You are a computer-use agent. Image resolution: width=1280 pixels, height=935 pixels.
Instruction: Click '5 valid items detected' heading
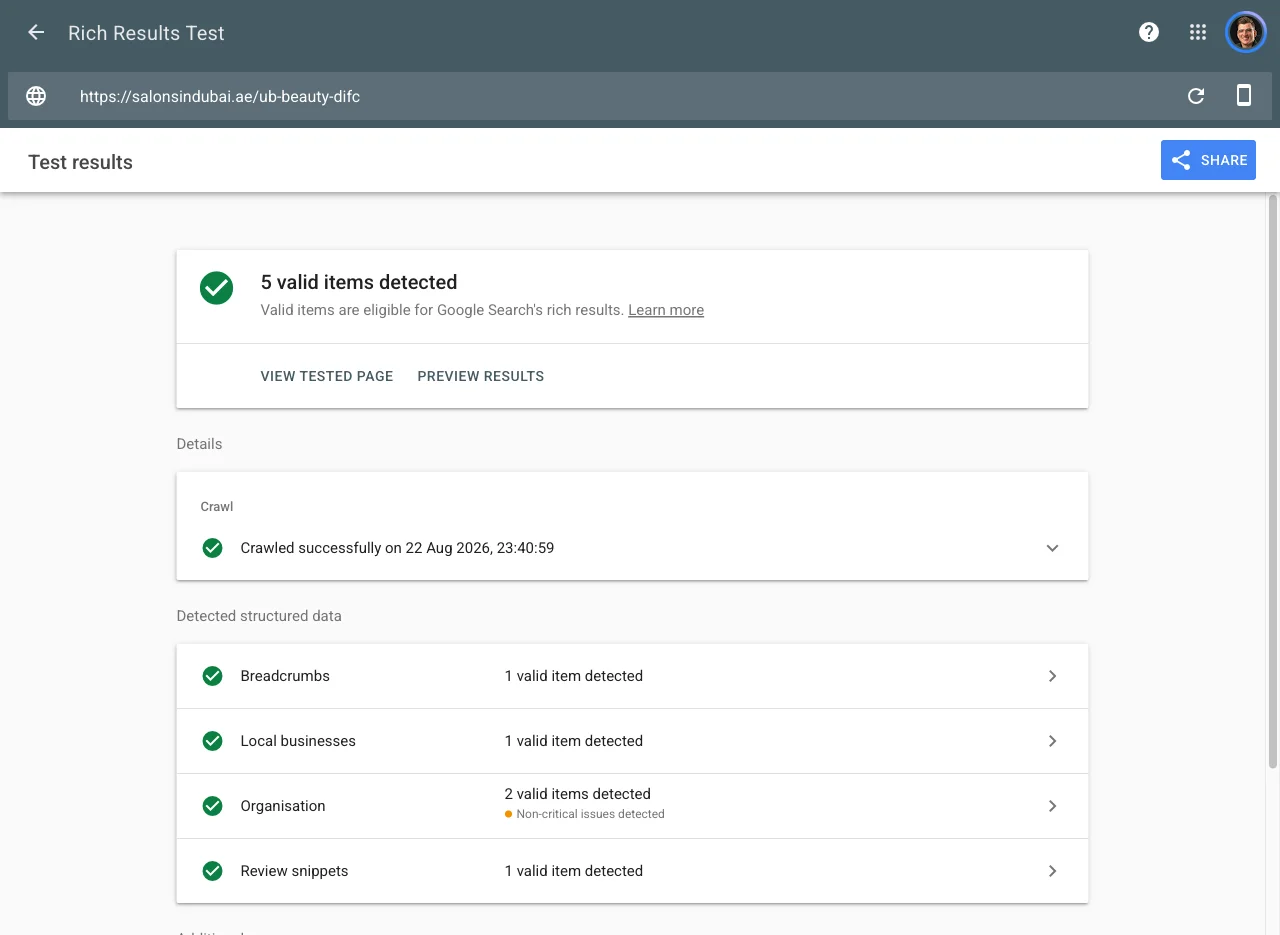pyautogui.click(x=359, y=282)
